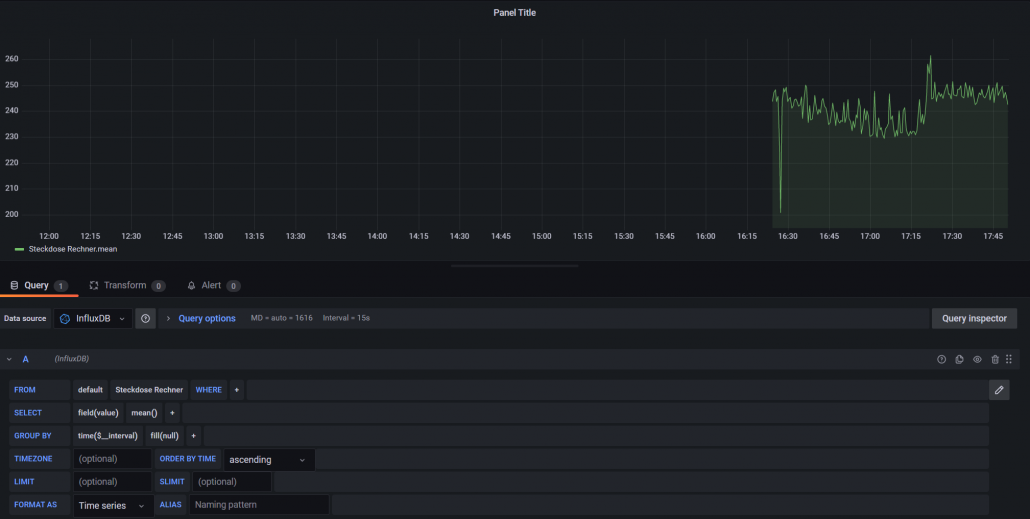1030x519 pixels.
Task: Open the FORMAT AS Time series dropdown
Action: pyautogui.click(x=113, y=505)
